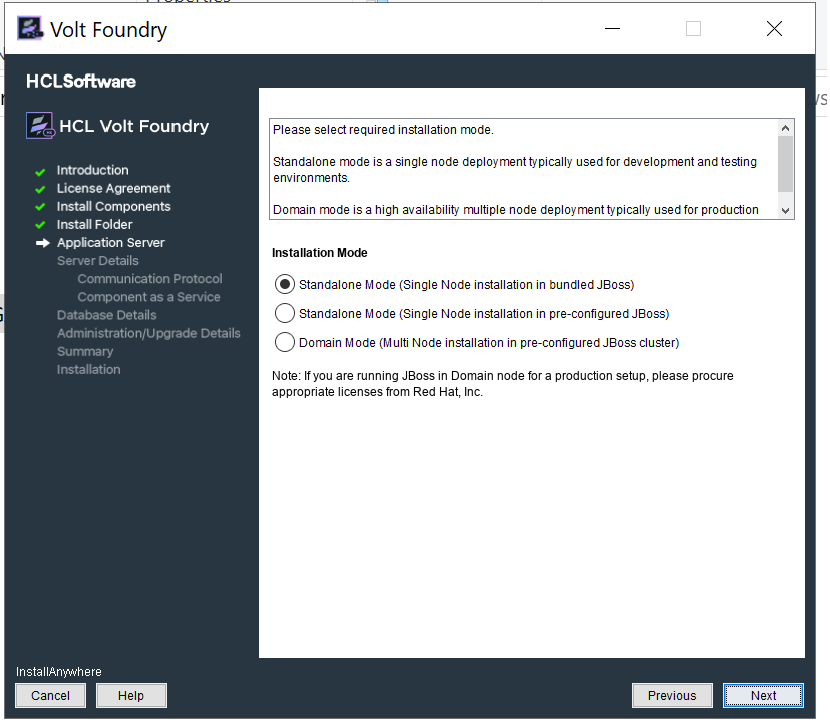Click the arrow icon beside Application Server
Image resolution: width=830 pixels, height=725 pixels.
point(42,243)
